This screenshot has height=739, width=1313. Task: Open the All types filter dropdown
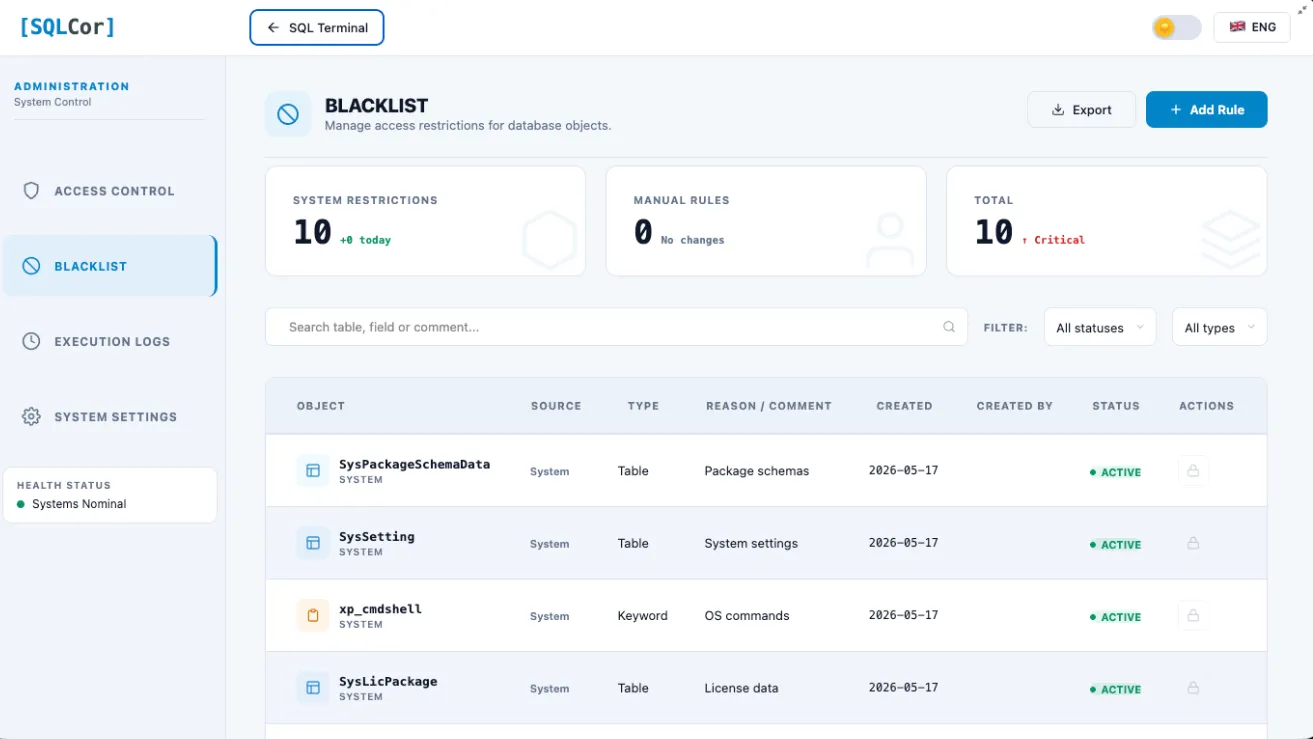click(1219, 327)
